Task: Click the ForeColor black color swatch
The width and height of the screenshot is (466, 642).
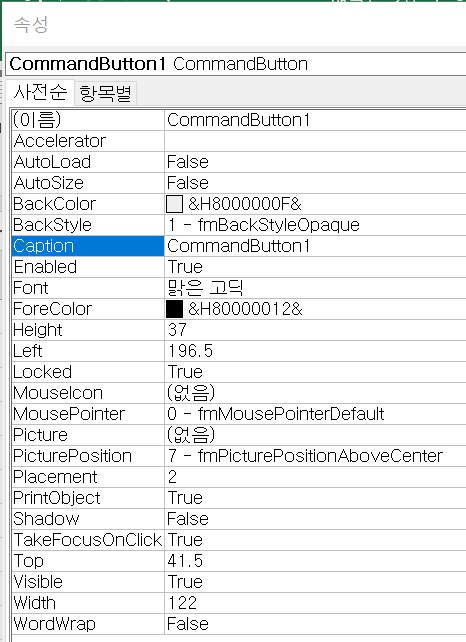Action: [x=174, y=309]
